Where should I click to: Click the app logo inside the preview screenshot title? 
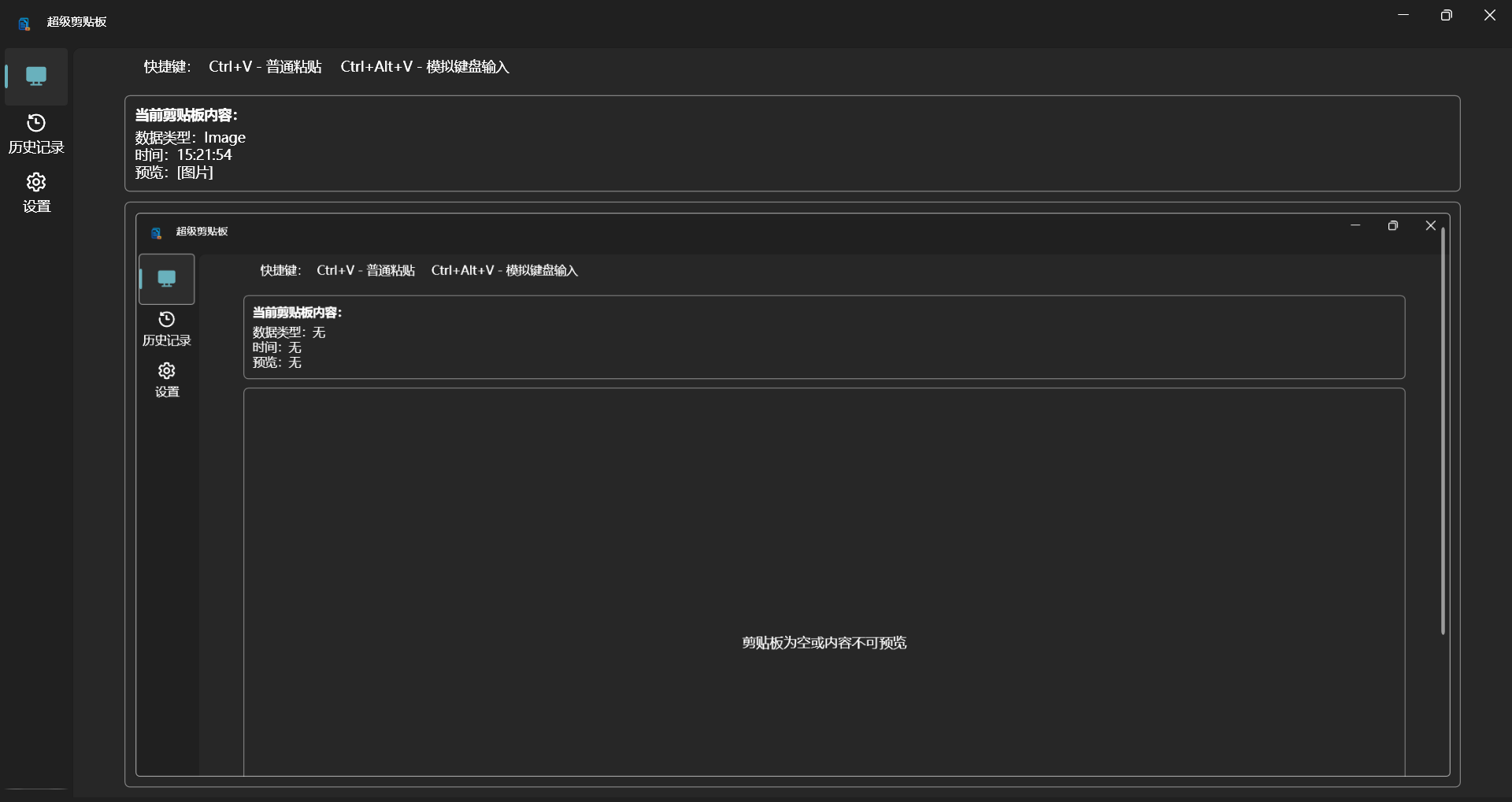tap(157, 232)
